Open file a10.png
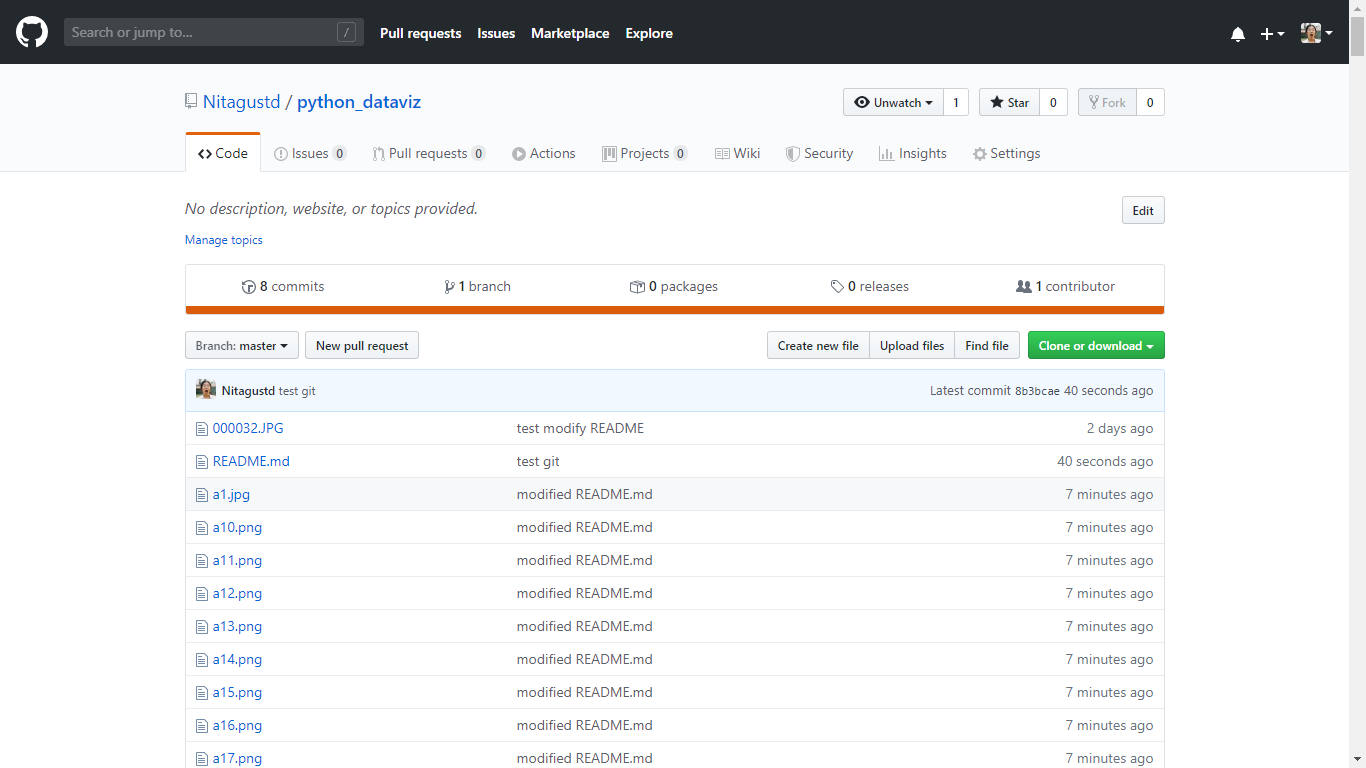Screen dimensions: 1366x768 tap(237, 527)
